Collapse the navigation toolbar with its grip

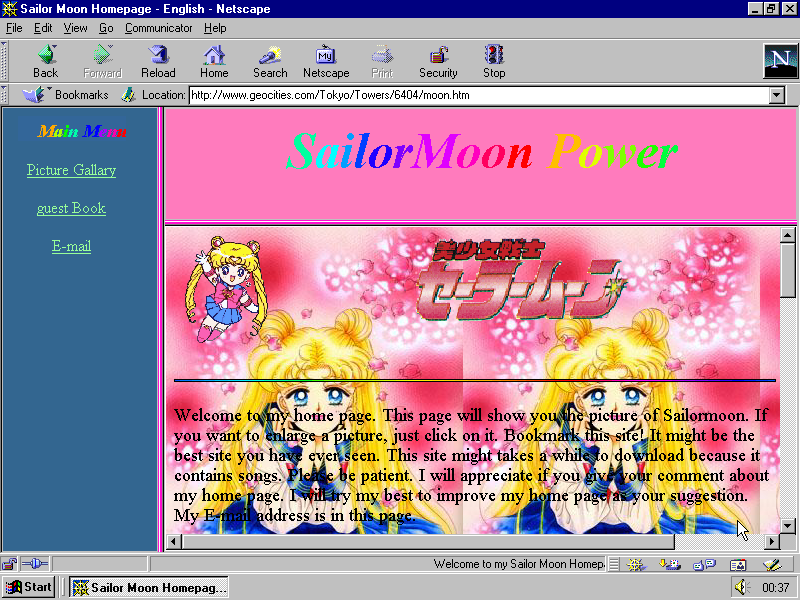coord(4,61)
